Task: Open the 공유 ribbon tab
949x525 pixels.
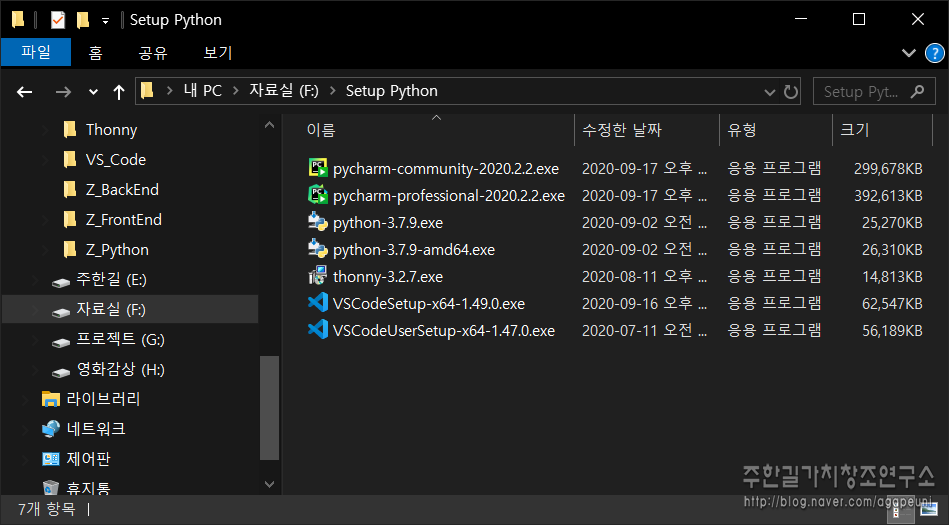Action: [153, 53]
